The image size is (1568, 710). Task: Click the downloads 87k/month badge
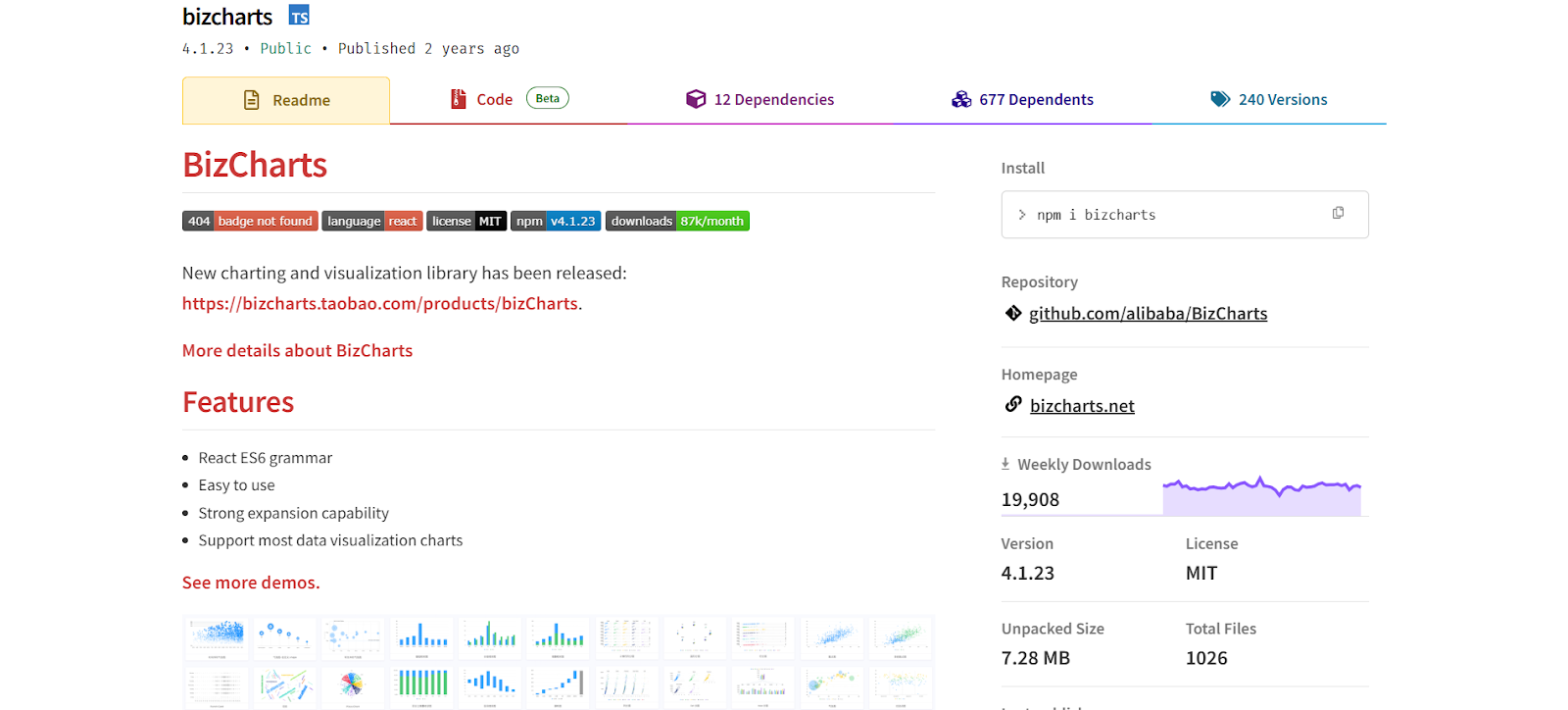pos(677,222)
